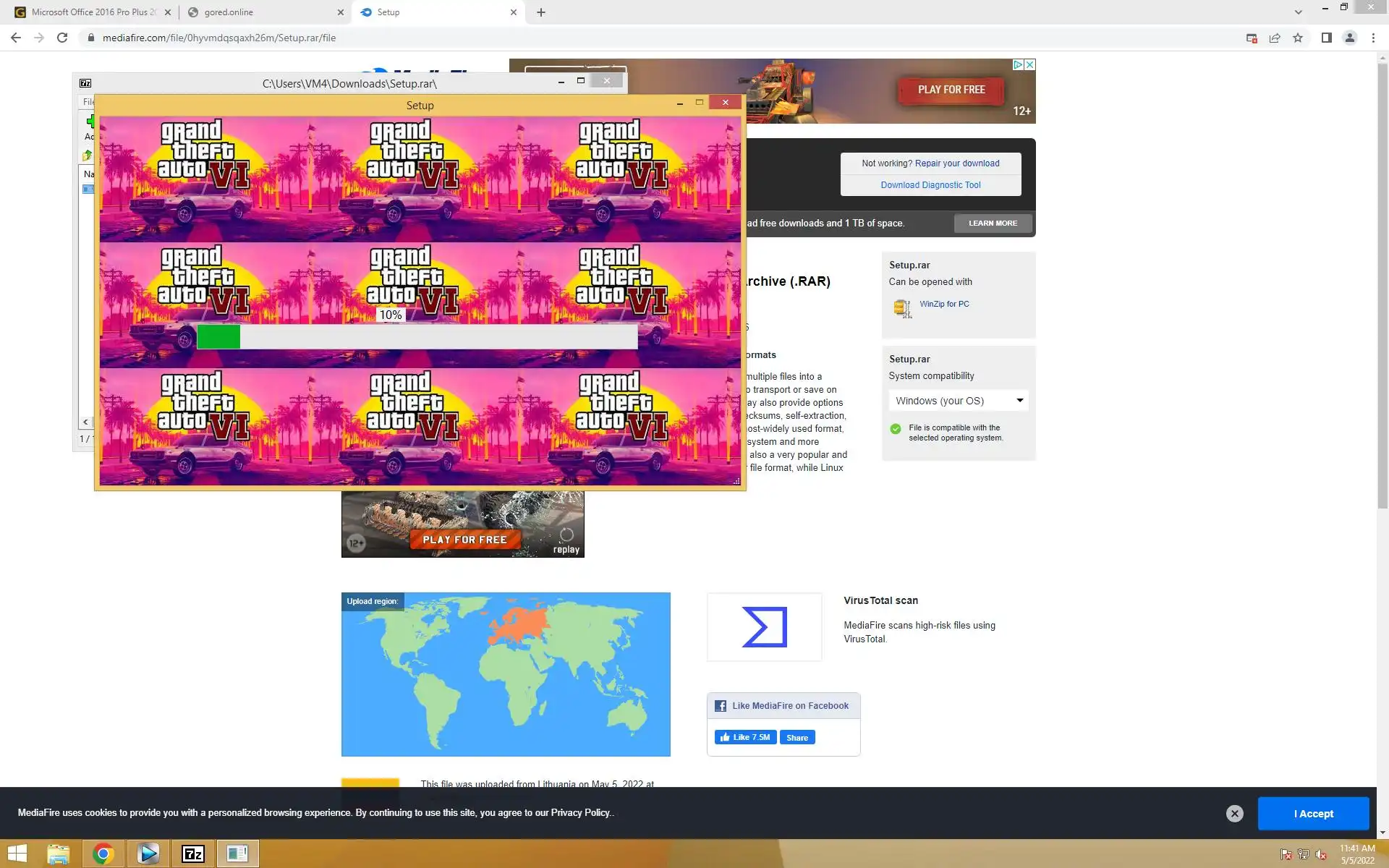Click the Chrome bookmark star icon

(x=1298, y=38)
